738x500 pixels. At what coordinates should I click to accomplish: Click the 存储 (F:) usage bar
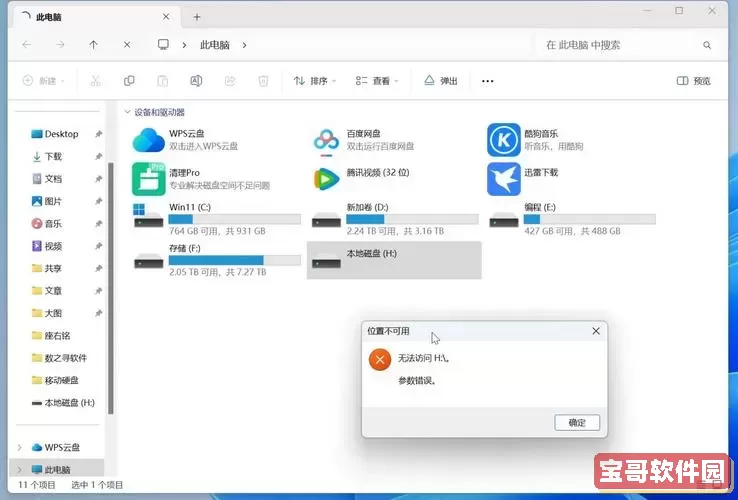(x=234, y=260)
